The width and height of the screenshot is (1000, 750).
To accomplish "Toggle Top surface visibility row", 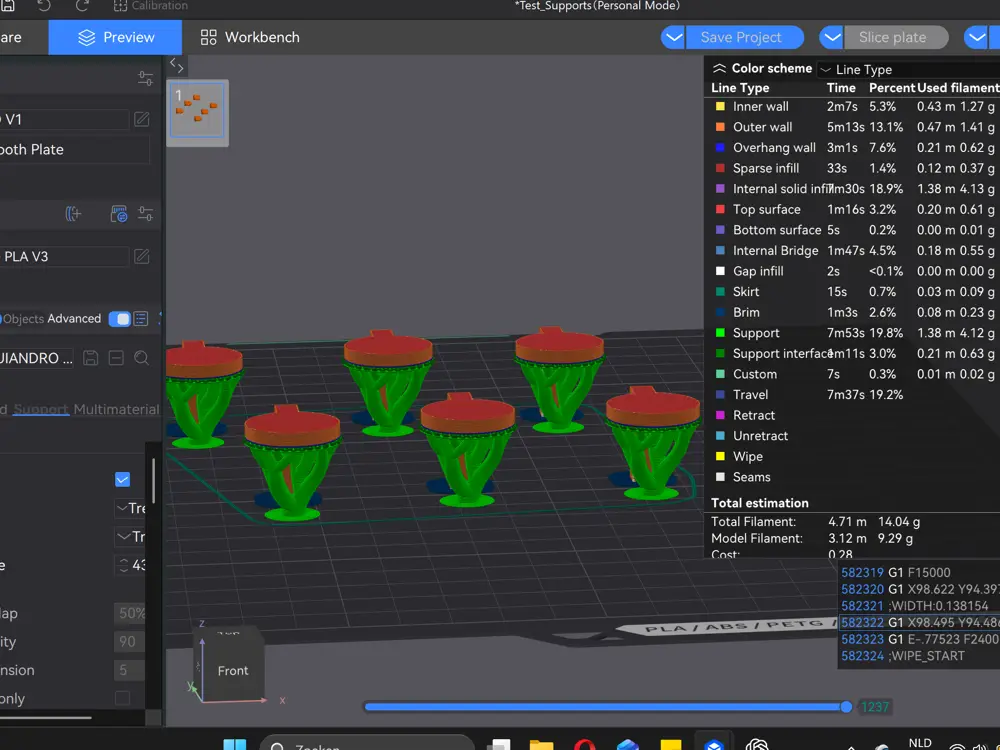I will coord(852,209).
